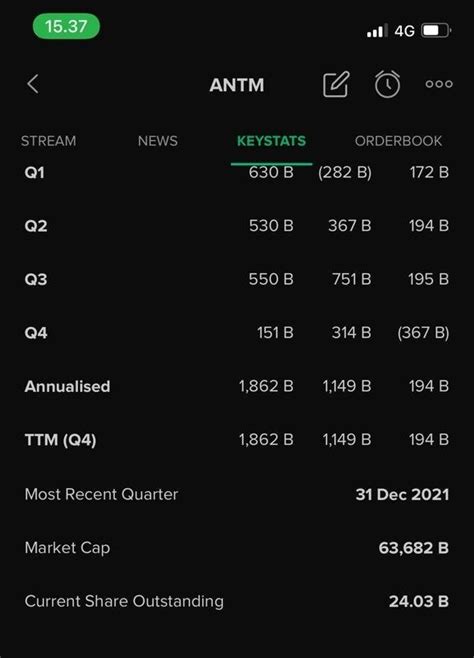
Task: Tap the TTM (Q4) row label
Action: (x=60, y=440)
